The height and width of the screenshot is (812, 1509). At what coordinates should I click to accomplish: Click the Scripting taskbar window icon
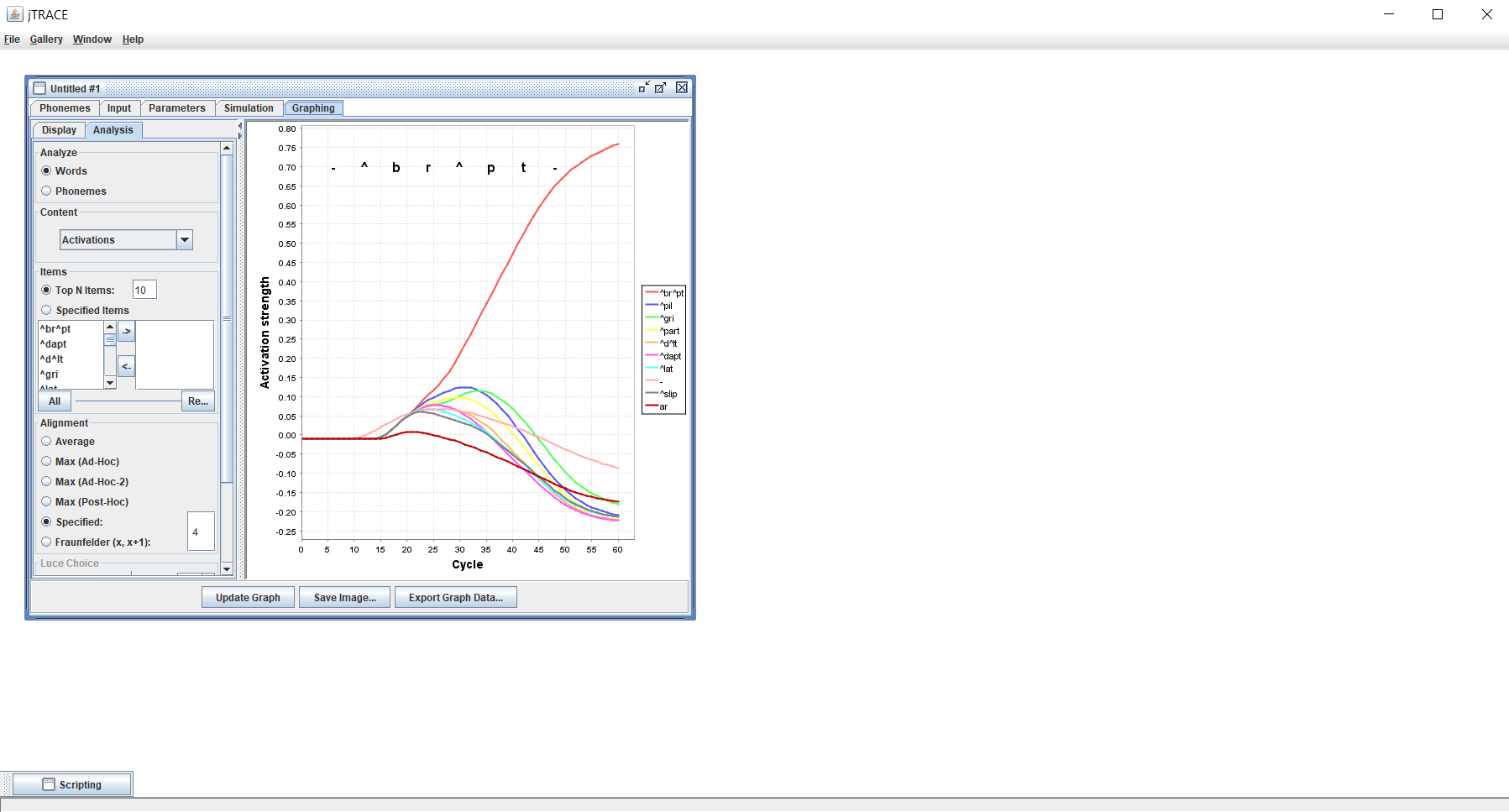tap(49, 784)
